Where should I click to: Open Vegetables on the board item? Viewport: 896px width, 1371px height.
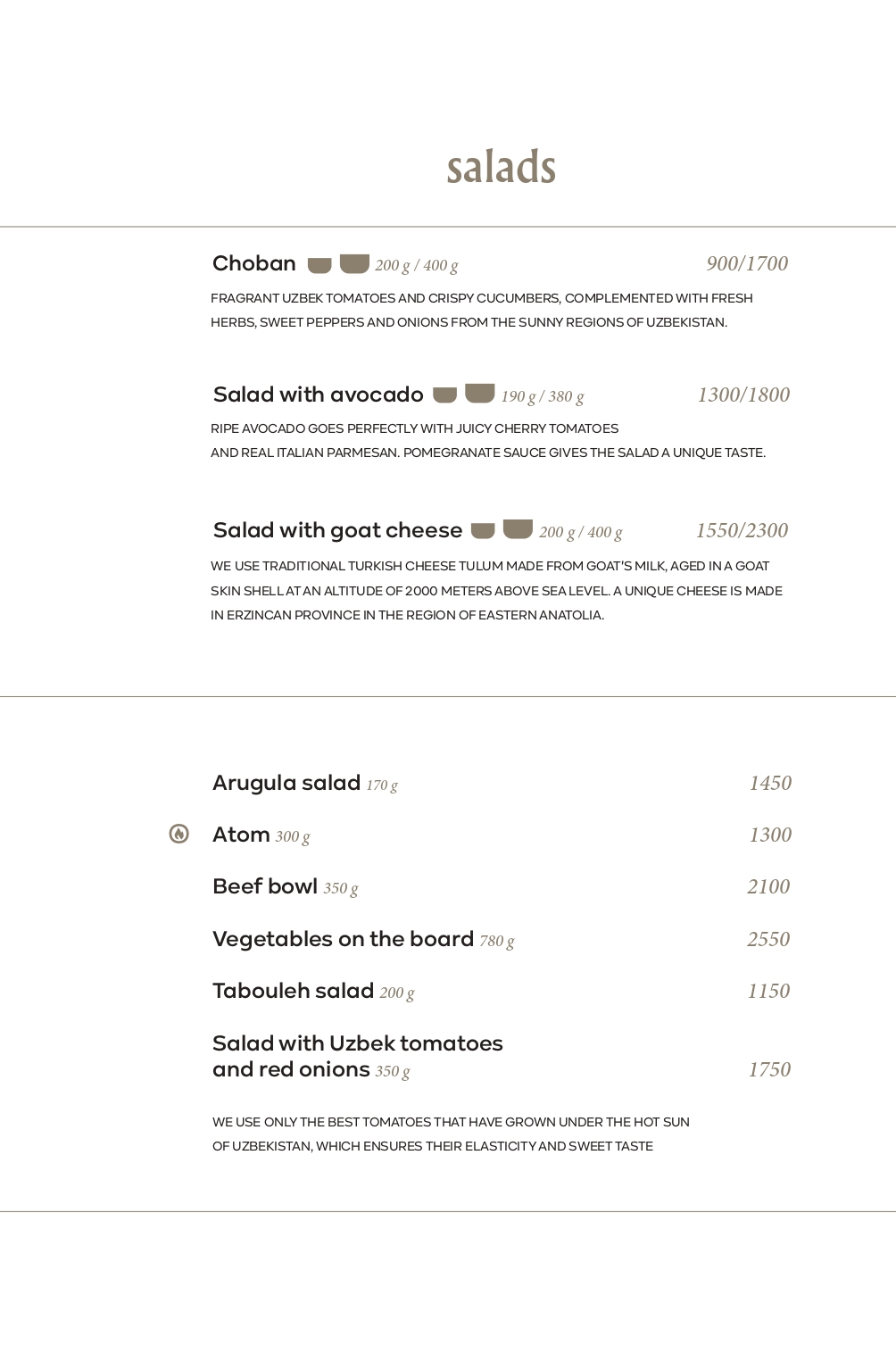[343, 939]
